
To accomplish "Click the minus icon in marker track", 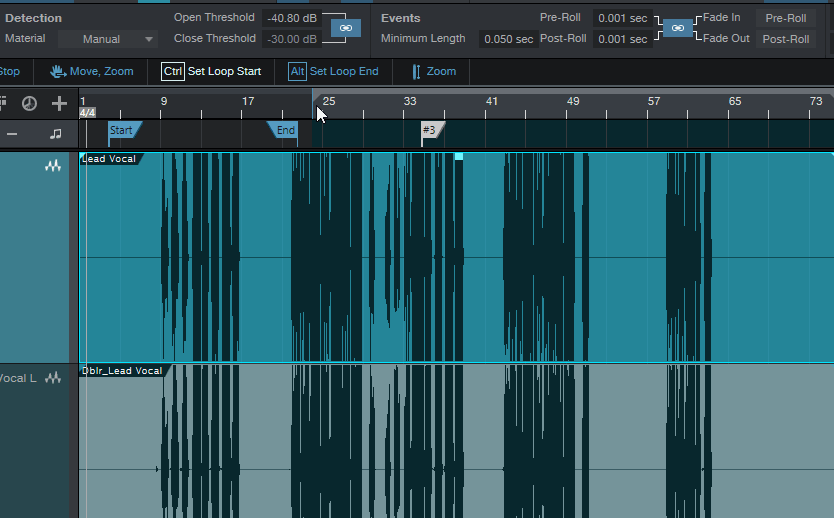I will (x=12, y=133).
